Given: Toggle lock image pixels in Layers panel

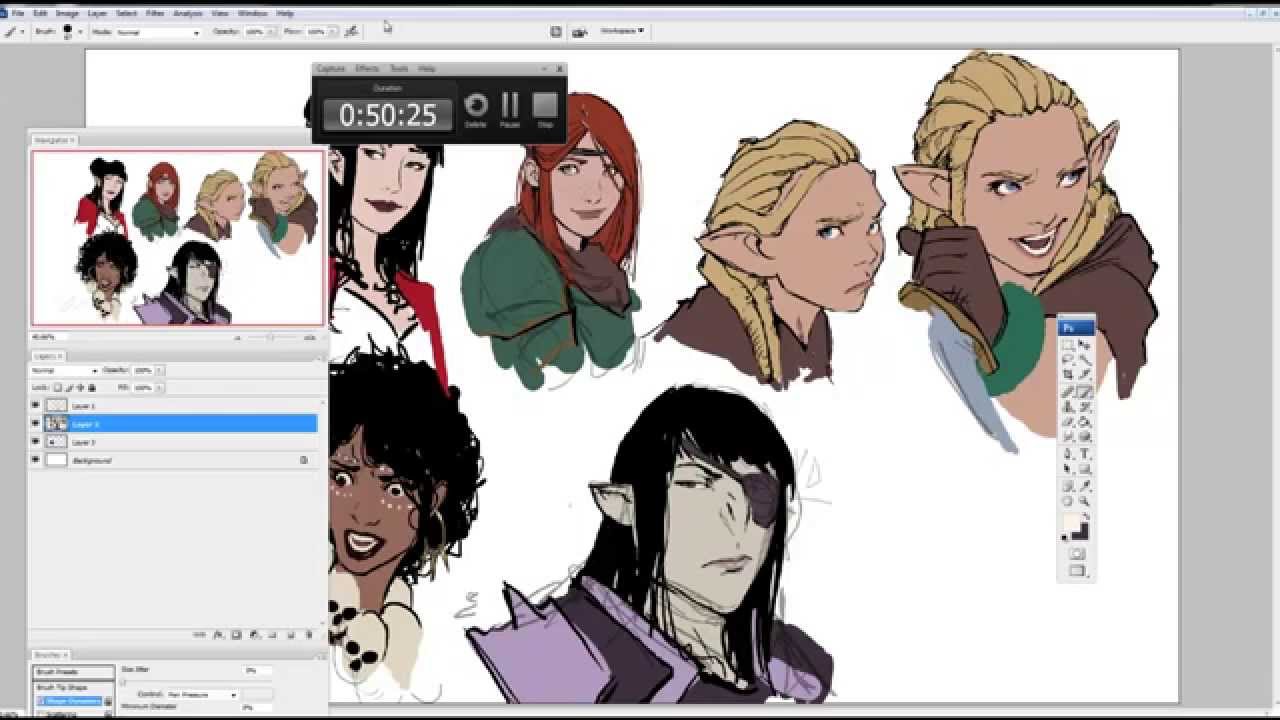Looking at the screenshot, I should pos(69,387).
